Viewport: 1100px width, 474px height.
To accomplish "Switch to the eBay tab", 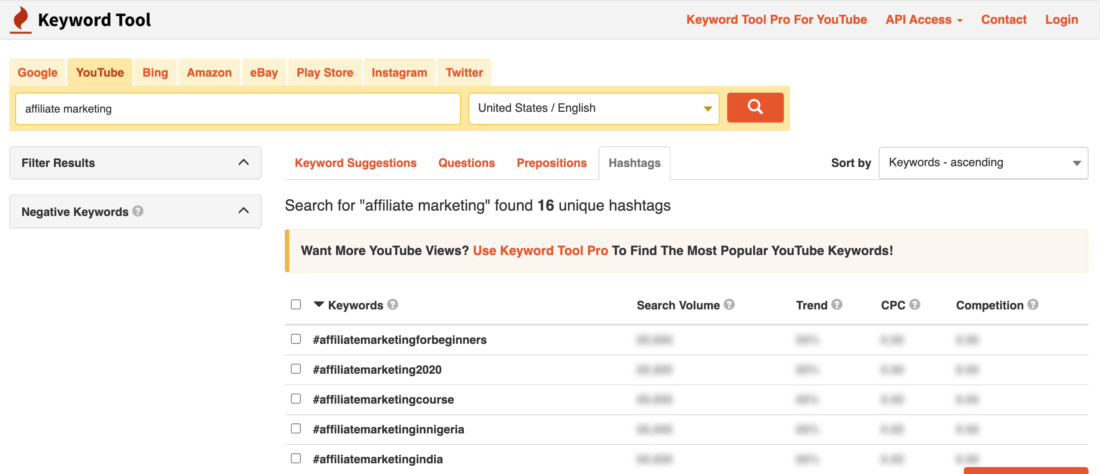I will [264, 72].
